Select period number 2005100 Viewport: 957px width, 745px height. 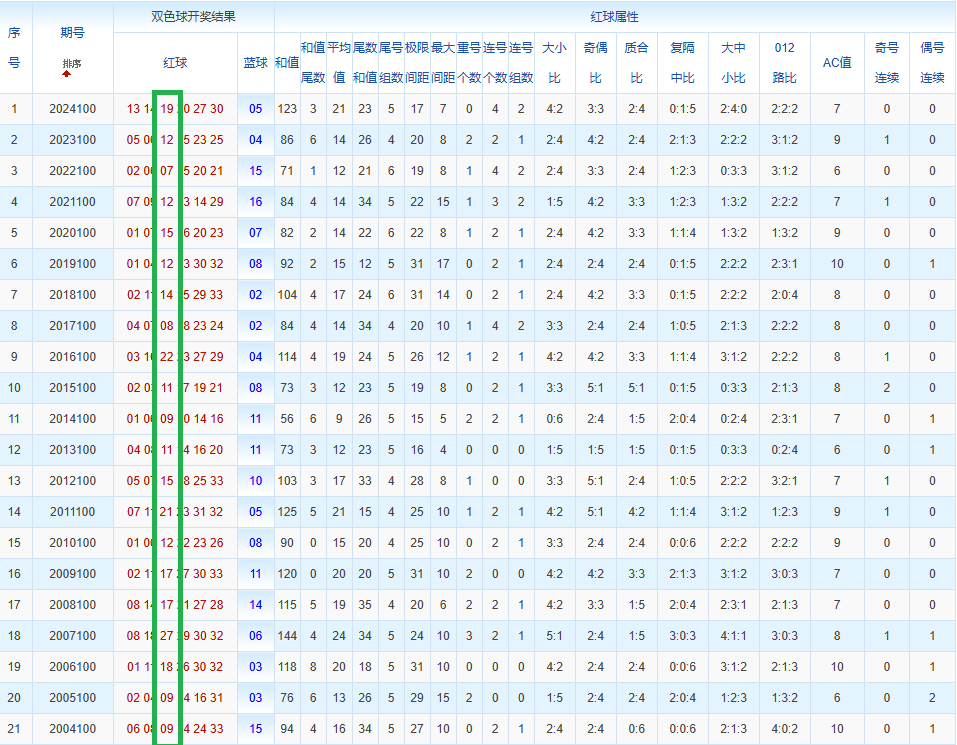(73, 698)
